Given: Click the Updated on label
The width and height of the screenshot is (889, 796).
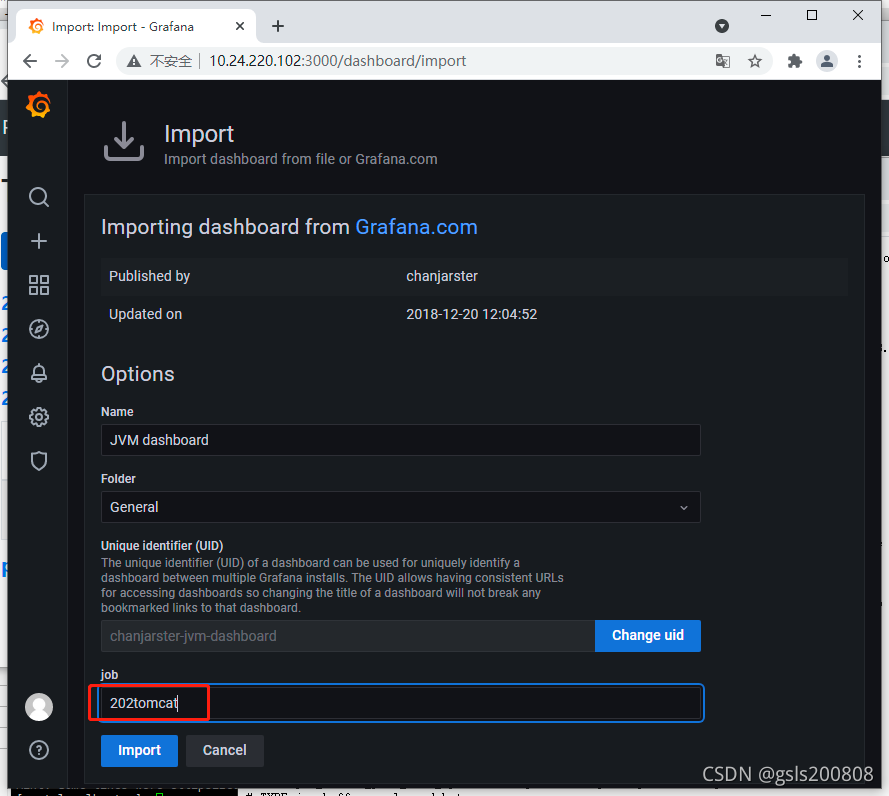Looking at the screenshot, I should 145,314.
